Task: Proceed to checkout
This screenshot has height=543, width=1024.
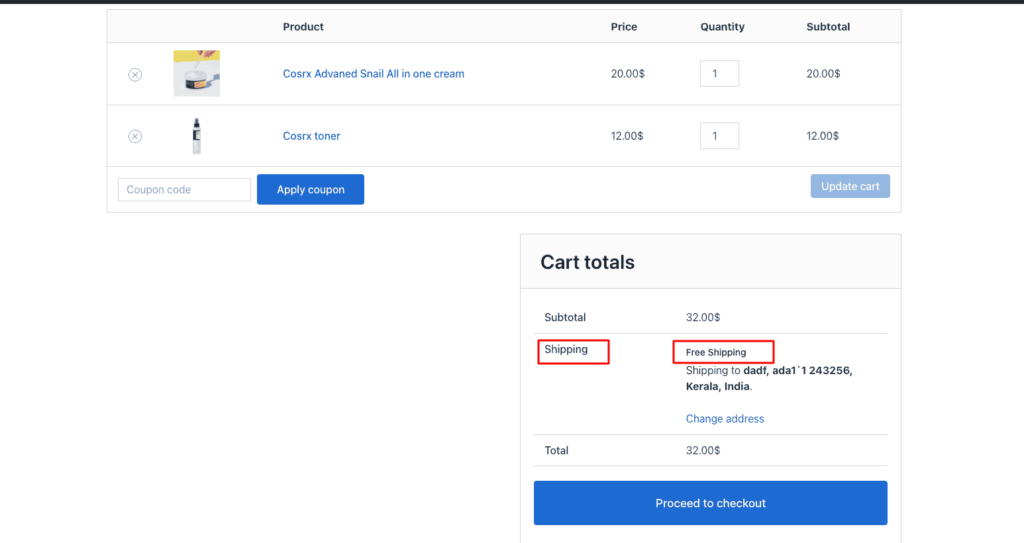Action: coord(711,503)
